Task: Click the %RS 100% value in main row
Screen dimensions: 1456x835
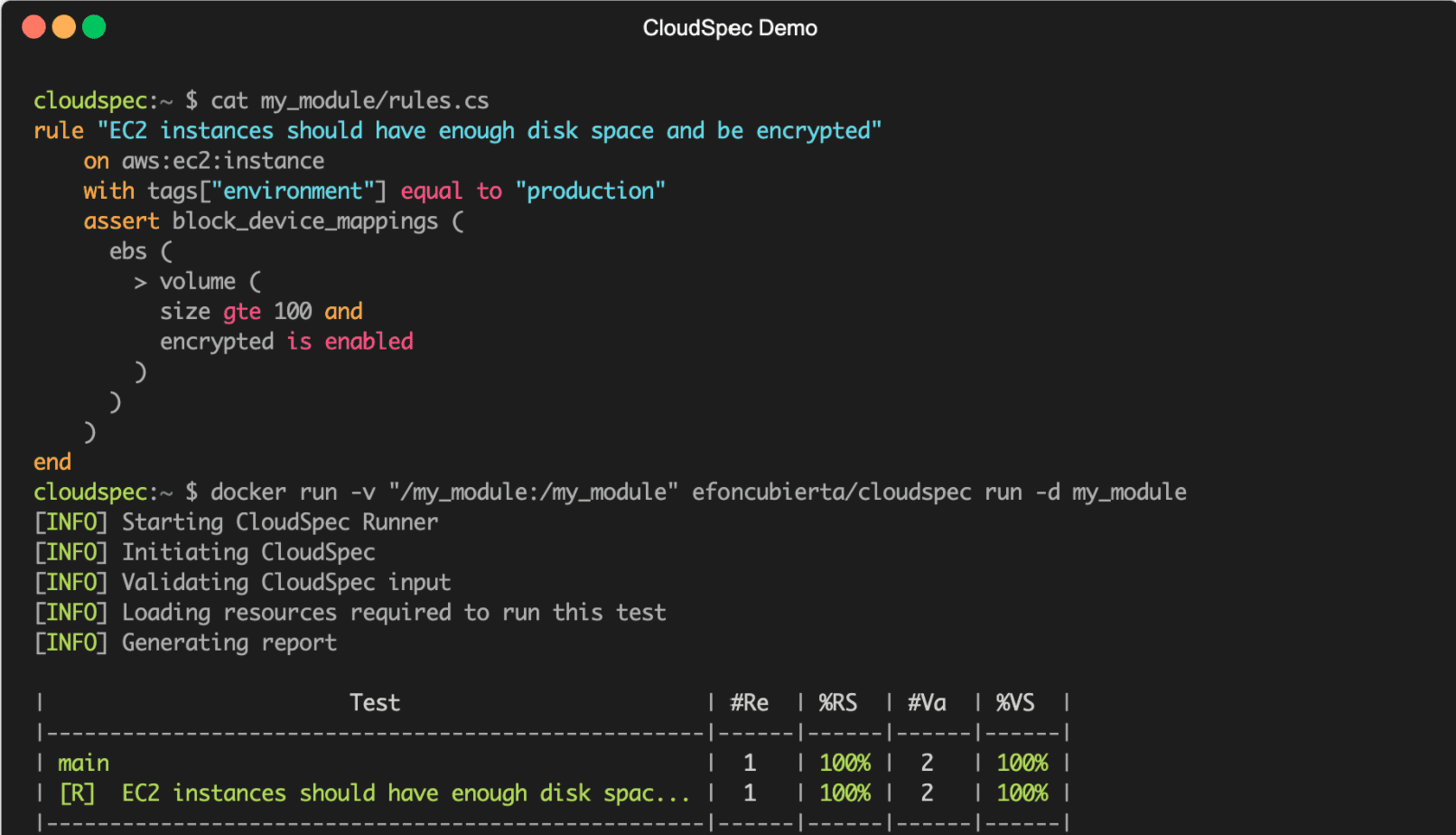Action: click(845, 763)
